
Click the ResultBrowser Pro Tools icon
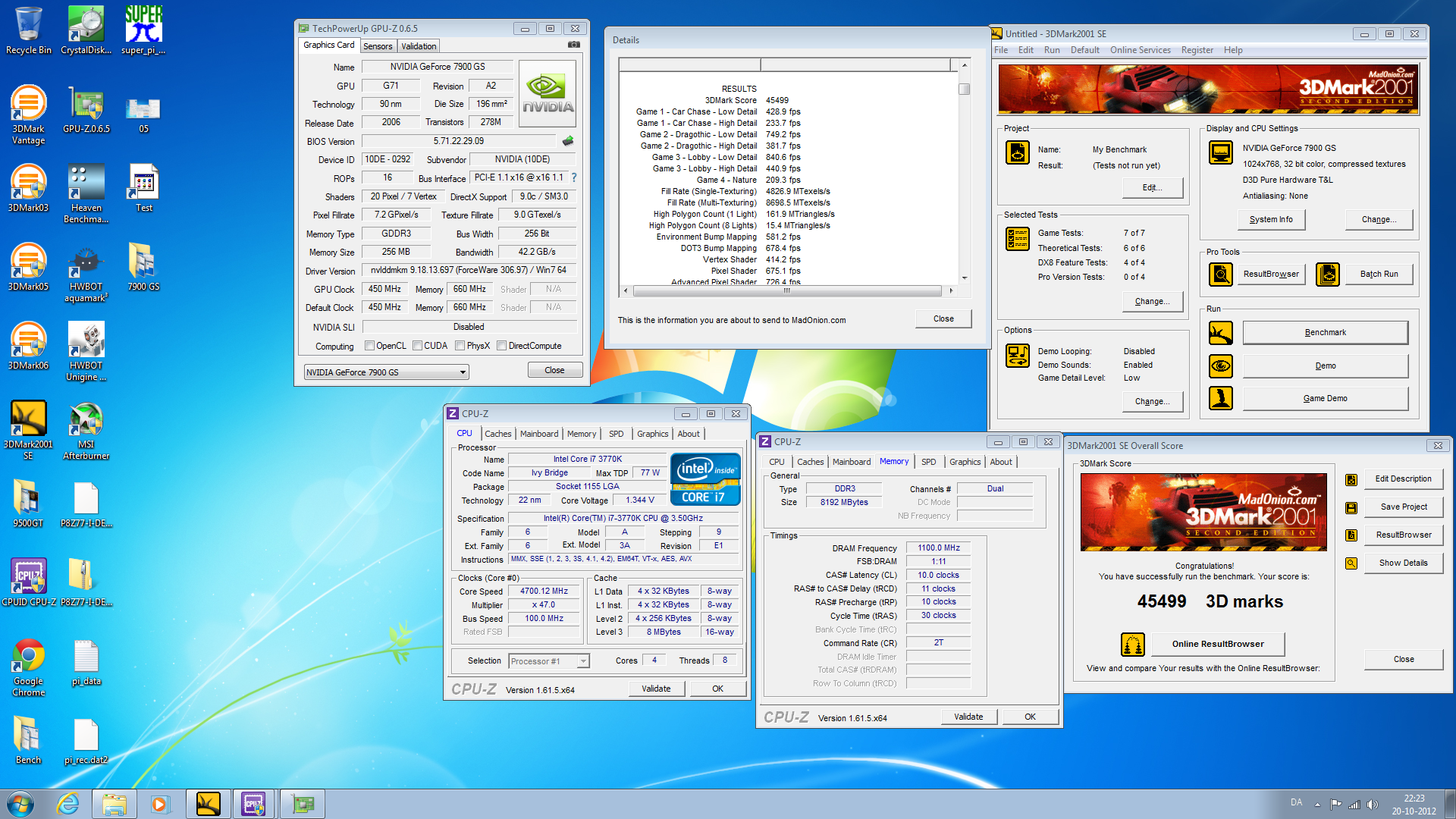tap(1221, 274)
